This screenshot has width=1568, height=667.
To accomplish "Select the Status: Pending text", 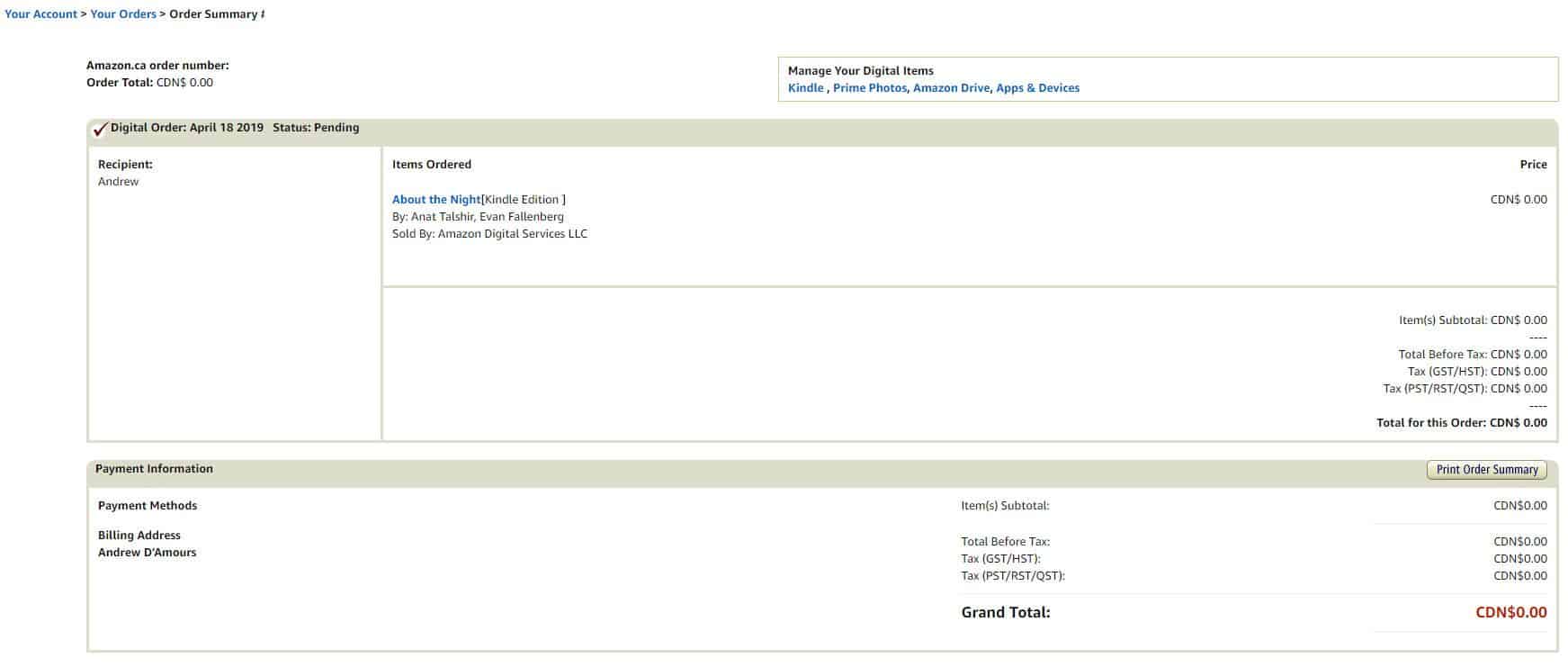I will pos(316,128).
